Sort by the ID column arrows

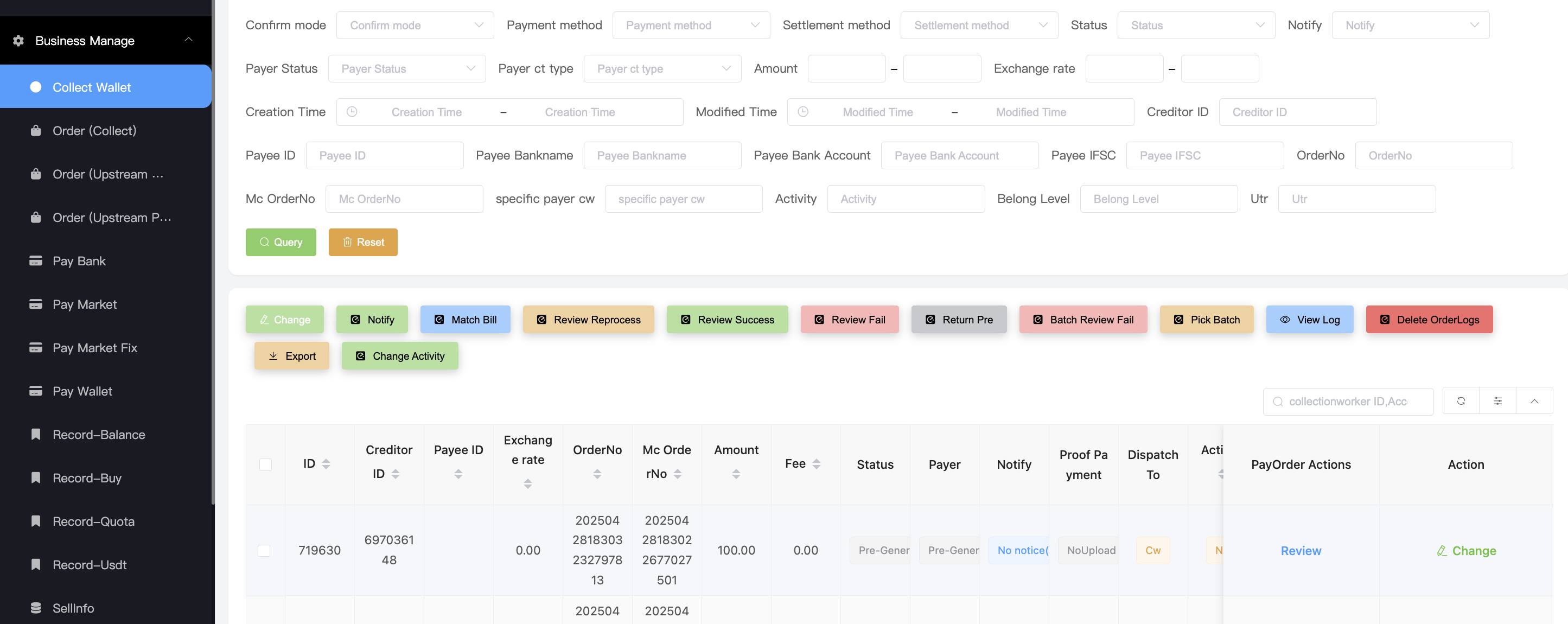click(326, 464)
